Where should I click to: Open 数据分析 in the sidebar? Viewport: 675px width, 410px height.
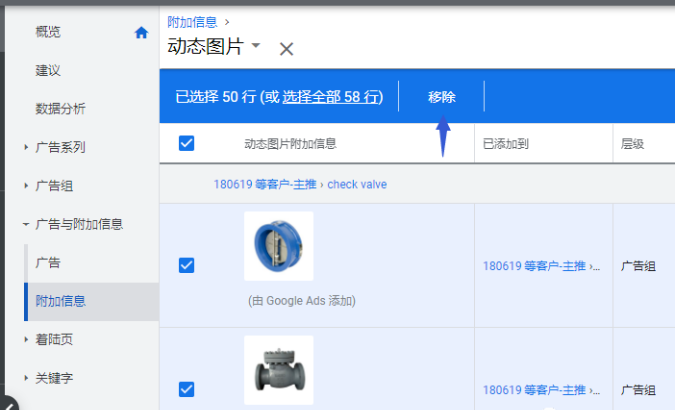coord(60,109)
